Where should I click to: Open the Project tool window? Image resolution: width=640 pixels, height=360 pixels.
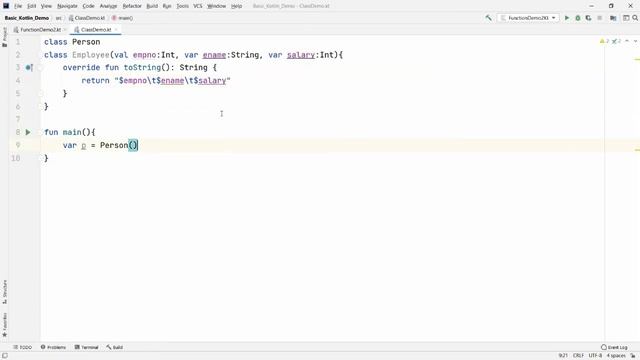point(4,37)
